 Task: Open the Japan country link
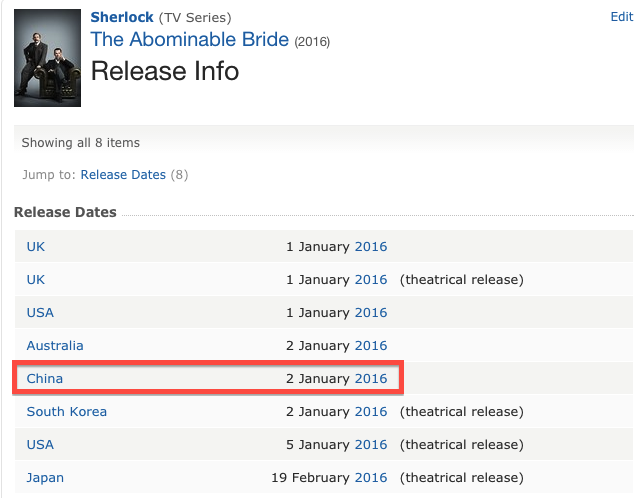45,478
